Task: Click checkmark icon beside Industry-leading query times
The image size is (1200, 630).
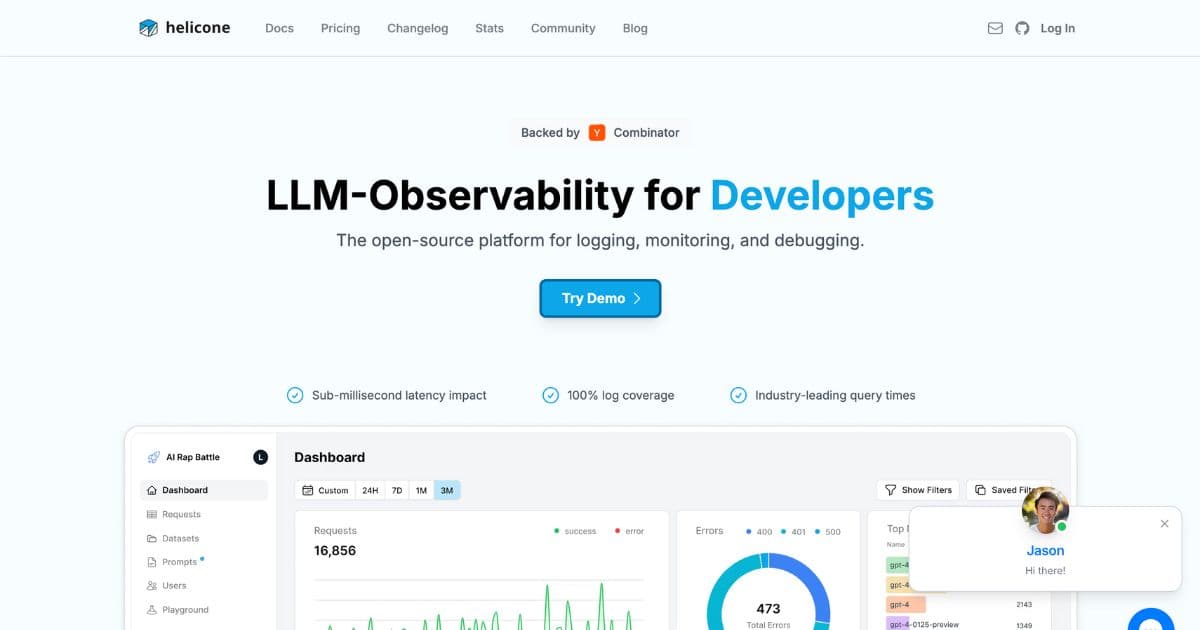Action: point(738,395)
